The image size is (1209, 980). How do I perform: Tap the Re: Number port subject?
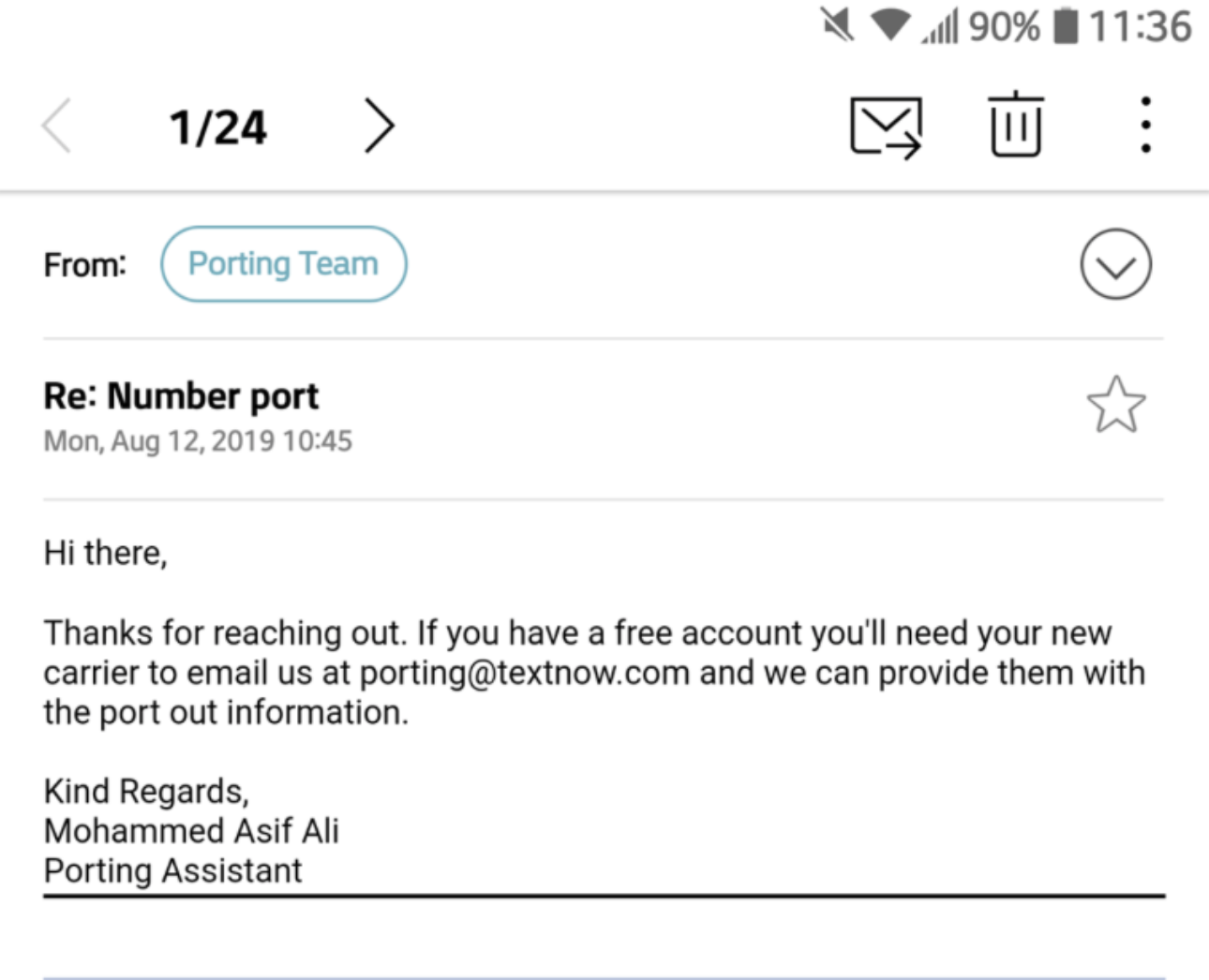point(181,396)
